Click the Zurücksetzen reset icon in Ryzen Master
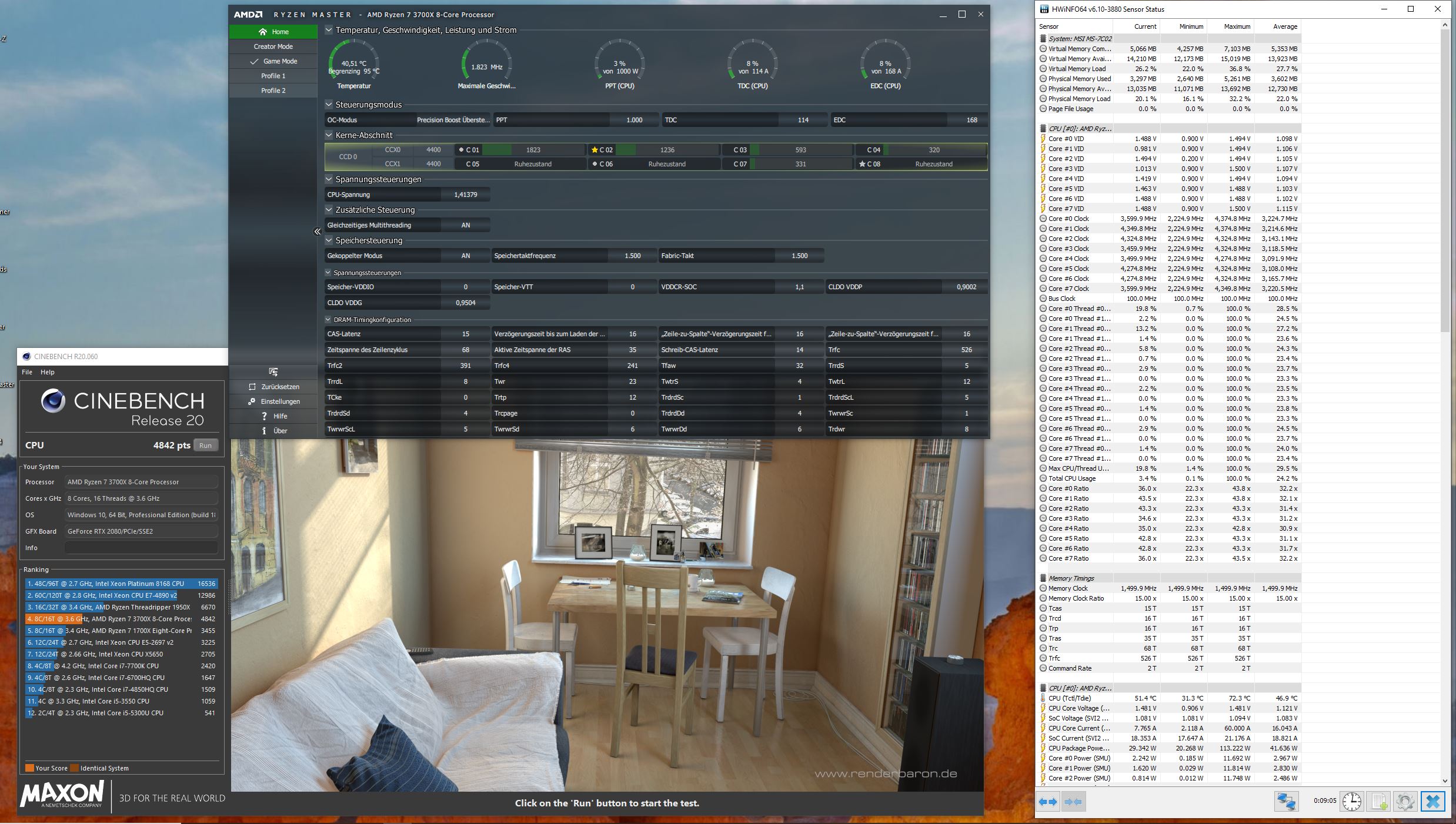The width and height of the screenshot is (1456, 824). [x=252, y=387]
